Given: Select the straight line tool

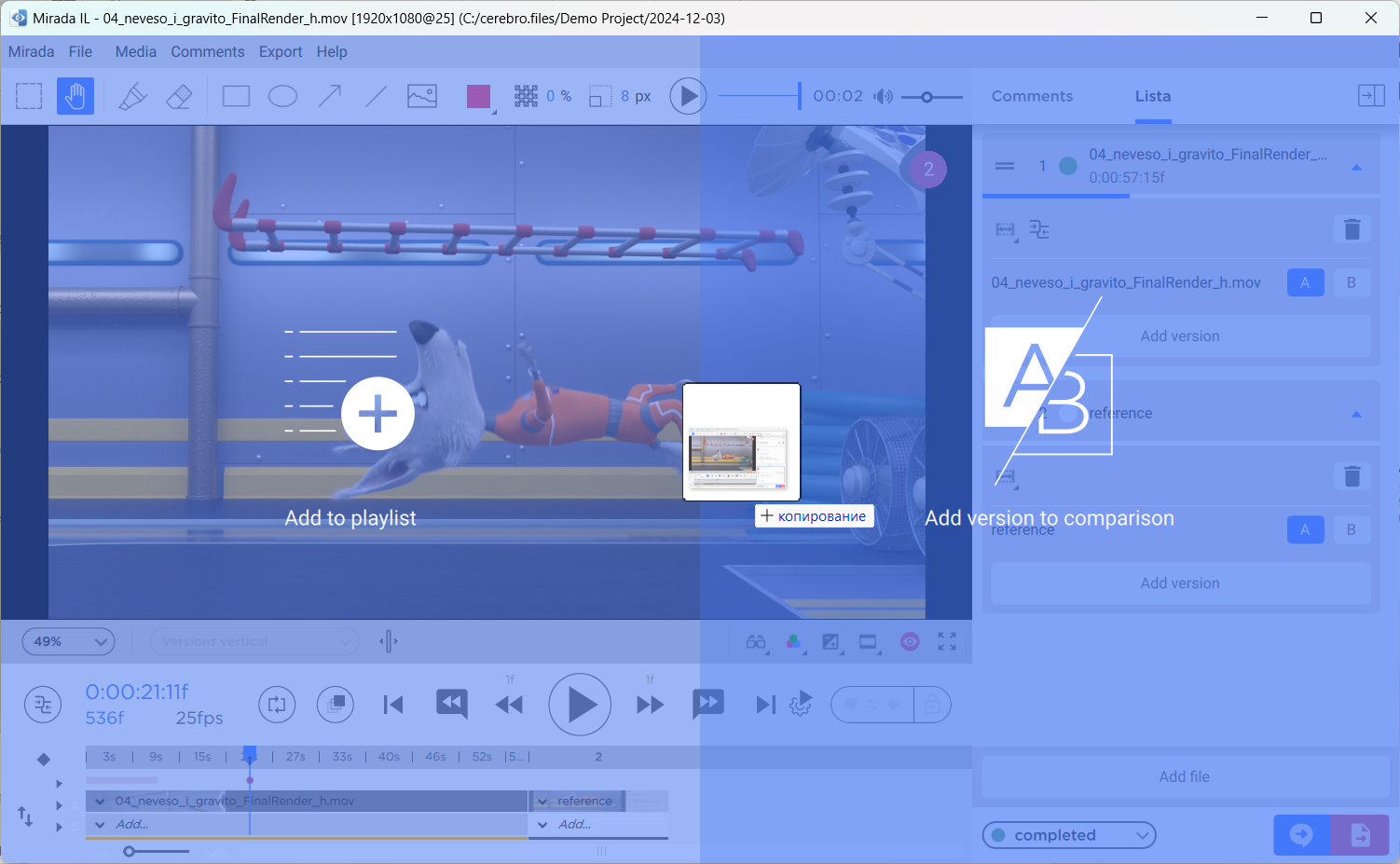Looking at the screenshot, I should pos(376,96).
